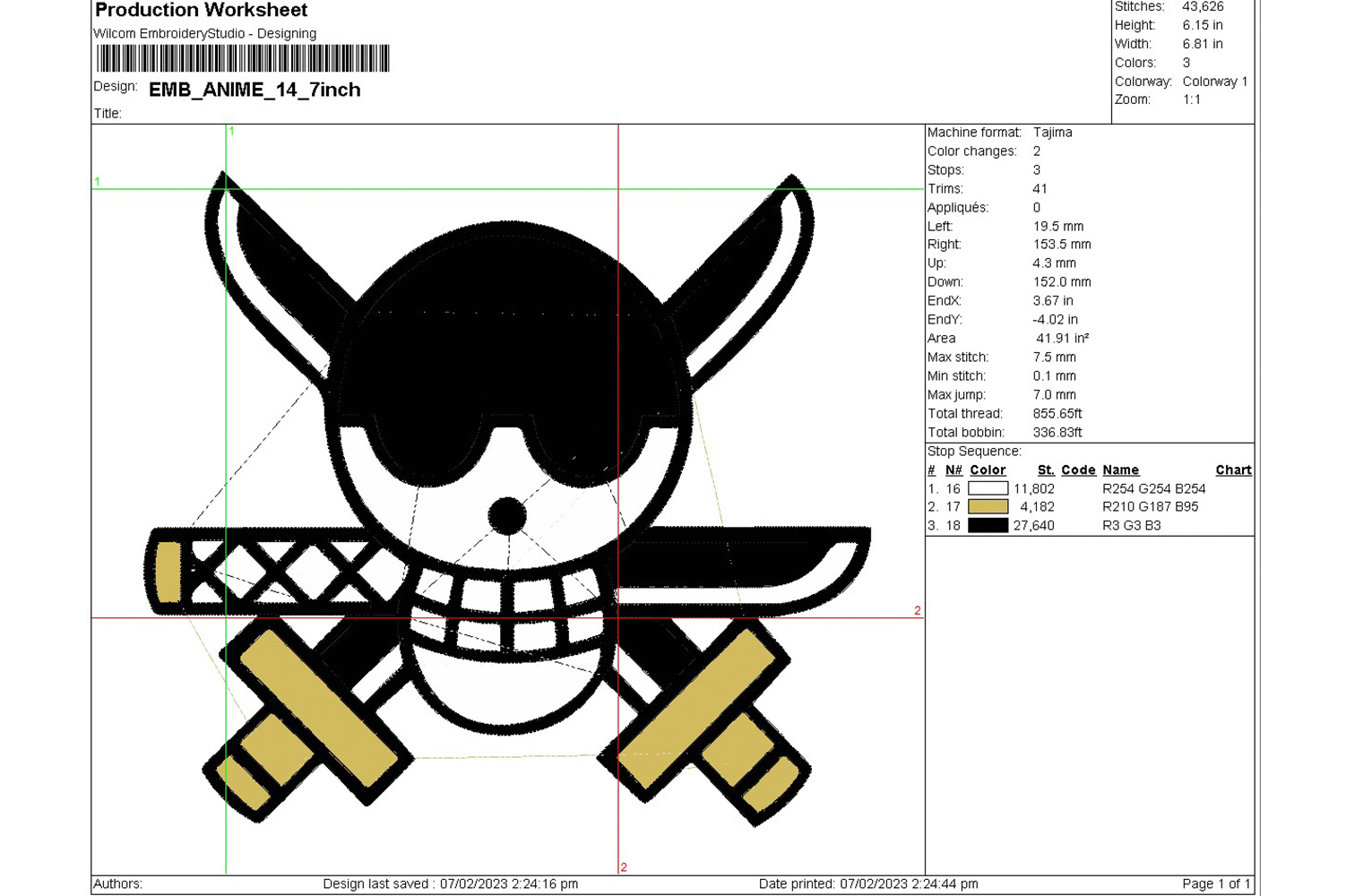Click the Wilcom EmbroideryStudio - Designing text
This screenshot has height=896, width=1346.
click(205, 33)
